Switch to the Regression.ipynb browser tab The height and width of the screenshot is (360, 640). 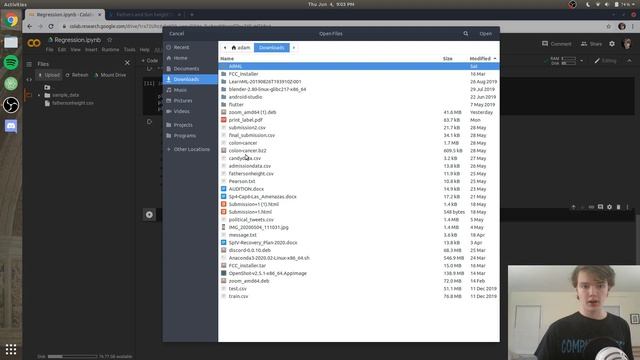[x=64, y=14]
